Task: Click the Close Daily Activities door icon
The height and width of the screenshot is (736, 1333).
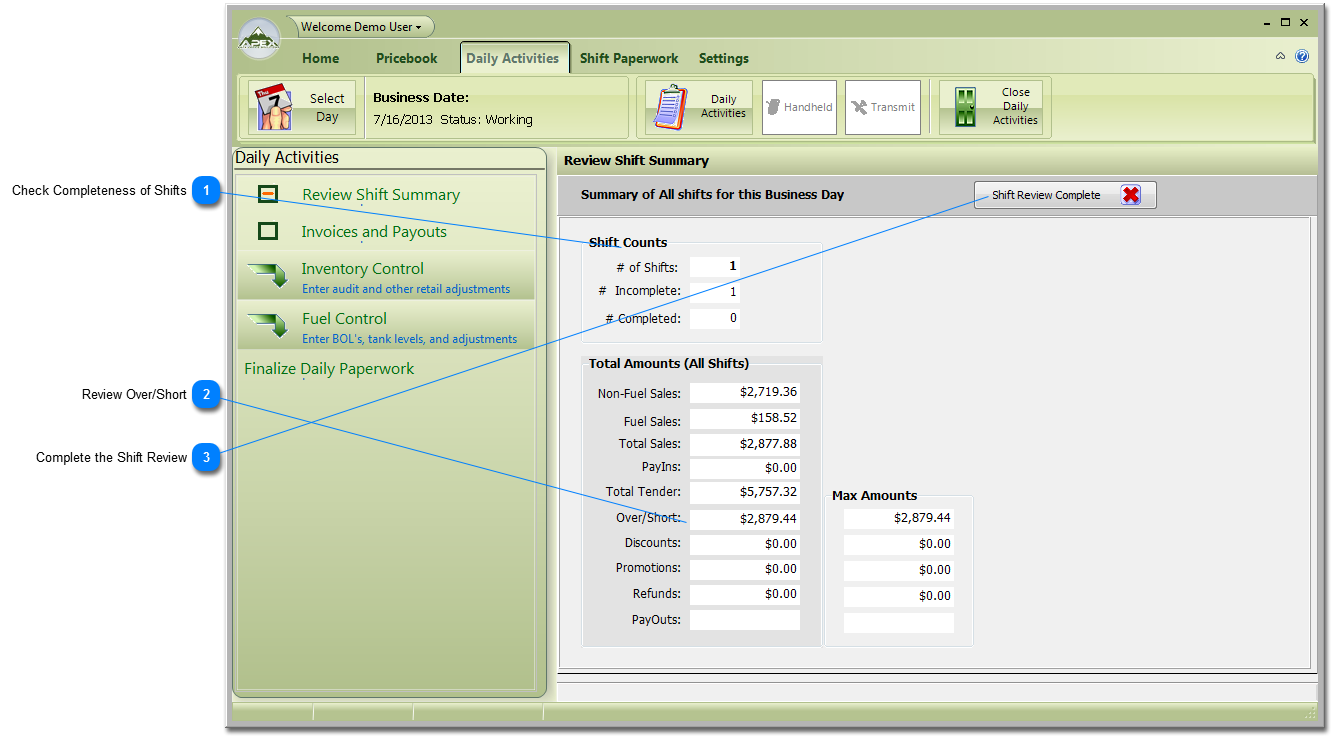Action: pos(965,108)
